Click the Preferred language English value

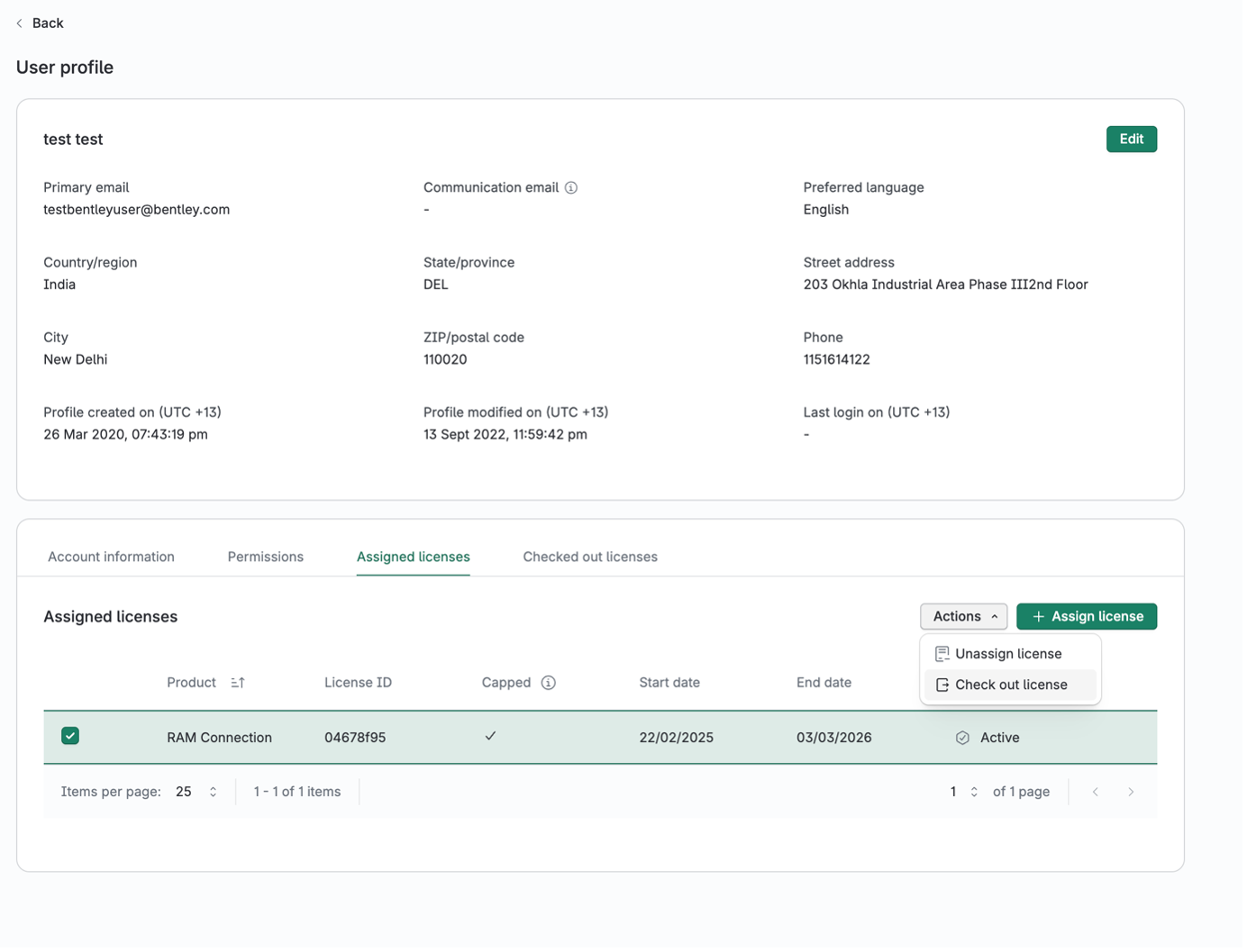click(825, 210)
